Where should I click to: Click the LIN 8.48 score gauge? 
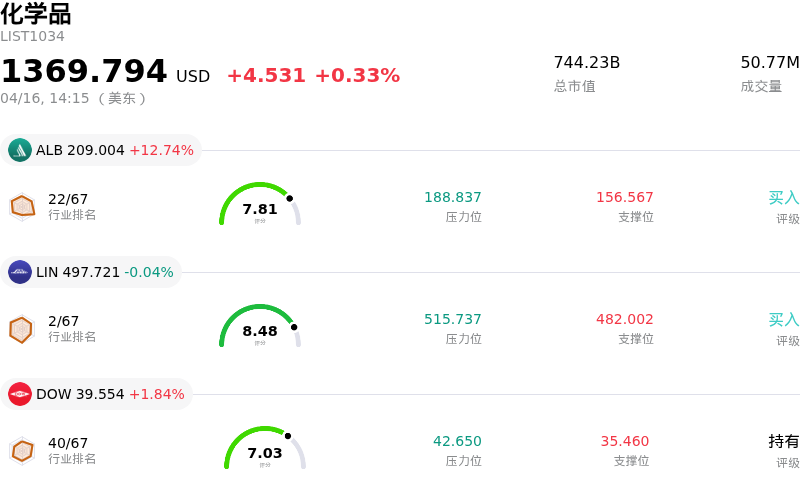[260, 327]
